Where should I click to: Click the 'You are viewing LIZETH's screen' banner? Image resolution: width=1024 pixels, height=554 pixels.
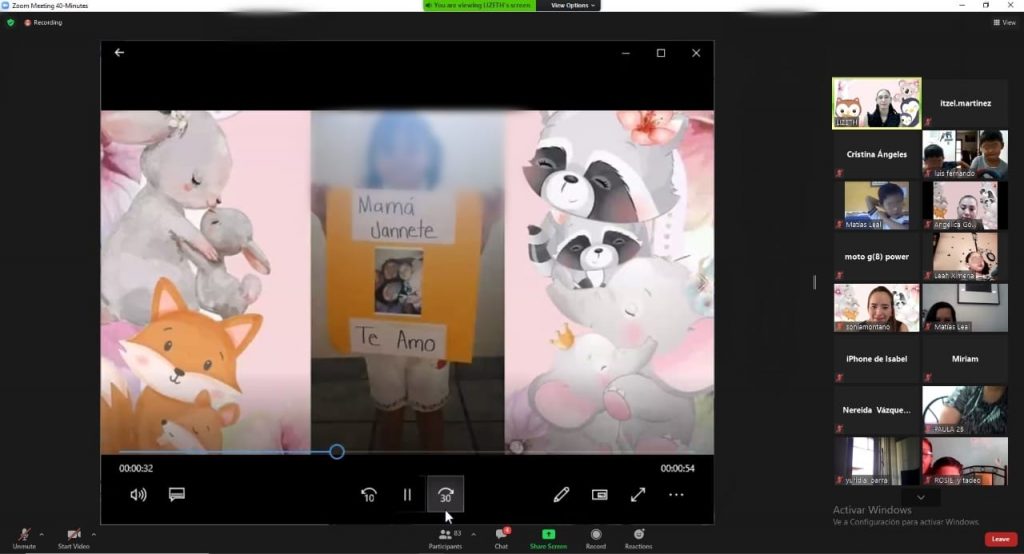click(479, 5)
